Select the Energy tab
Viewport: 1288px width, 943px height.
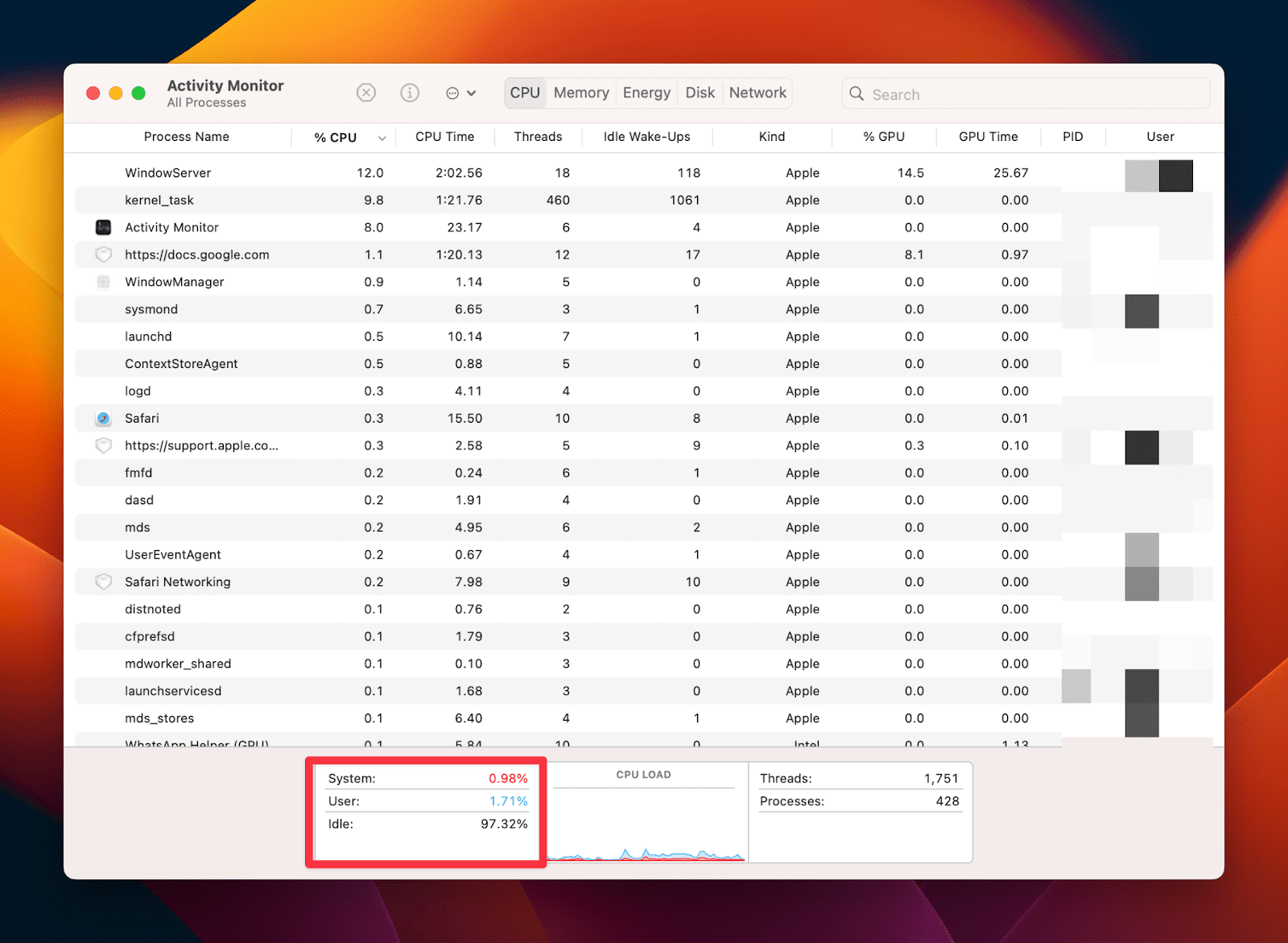[646, 93]
